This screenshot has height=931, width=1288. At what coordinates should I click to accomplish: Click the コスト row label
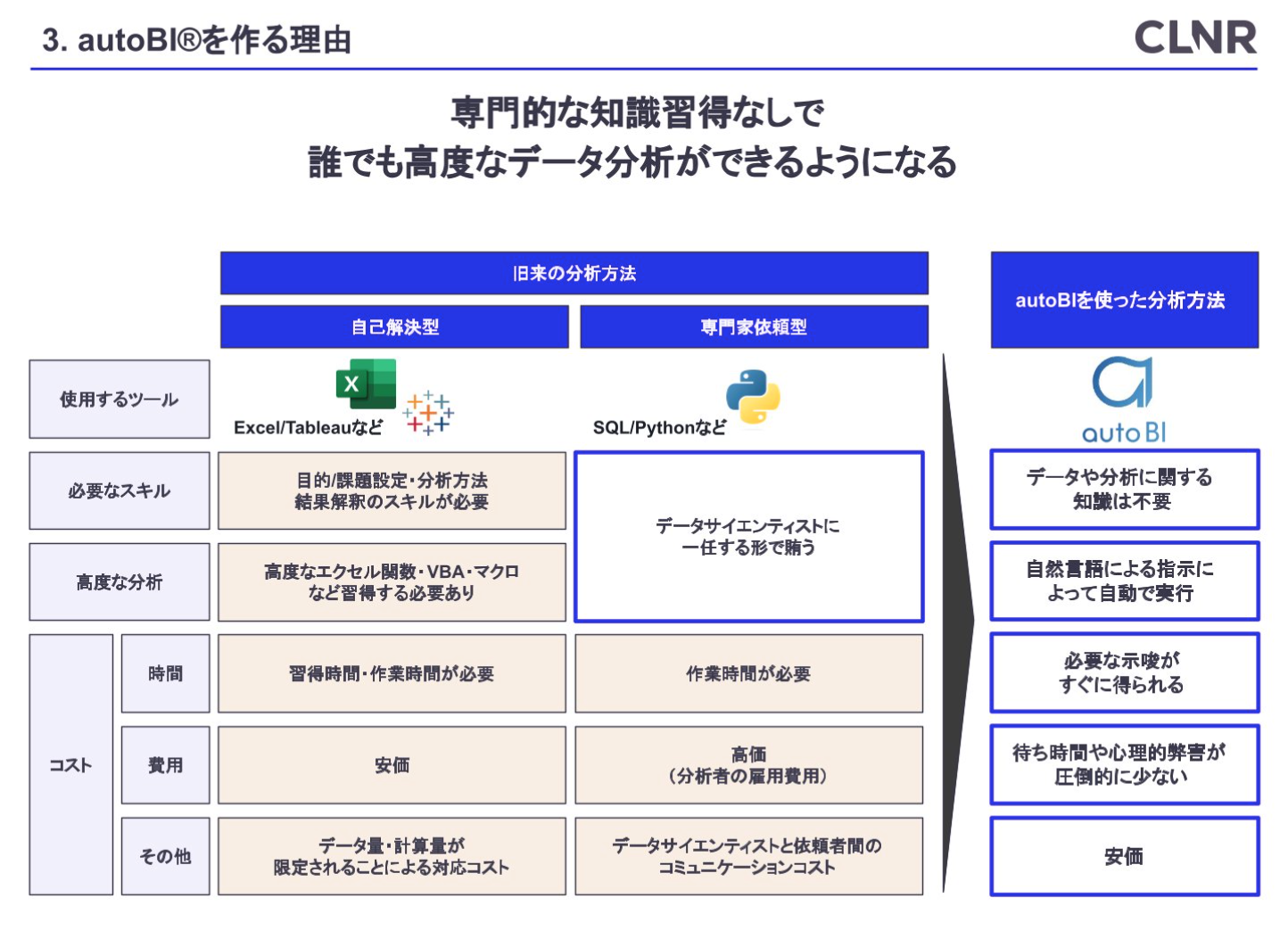(71, 765)
